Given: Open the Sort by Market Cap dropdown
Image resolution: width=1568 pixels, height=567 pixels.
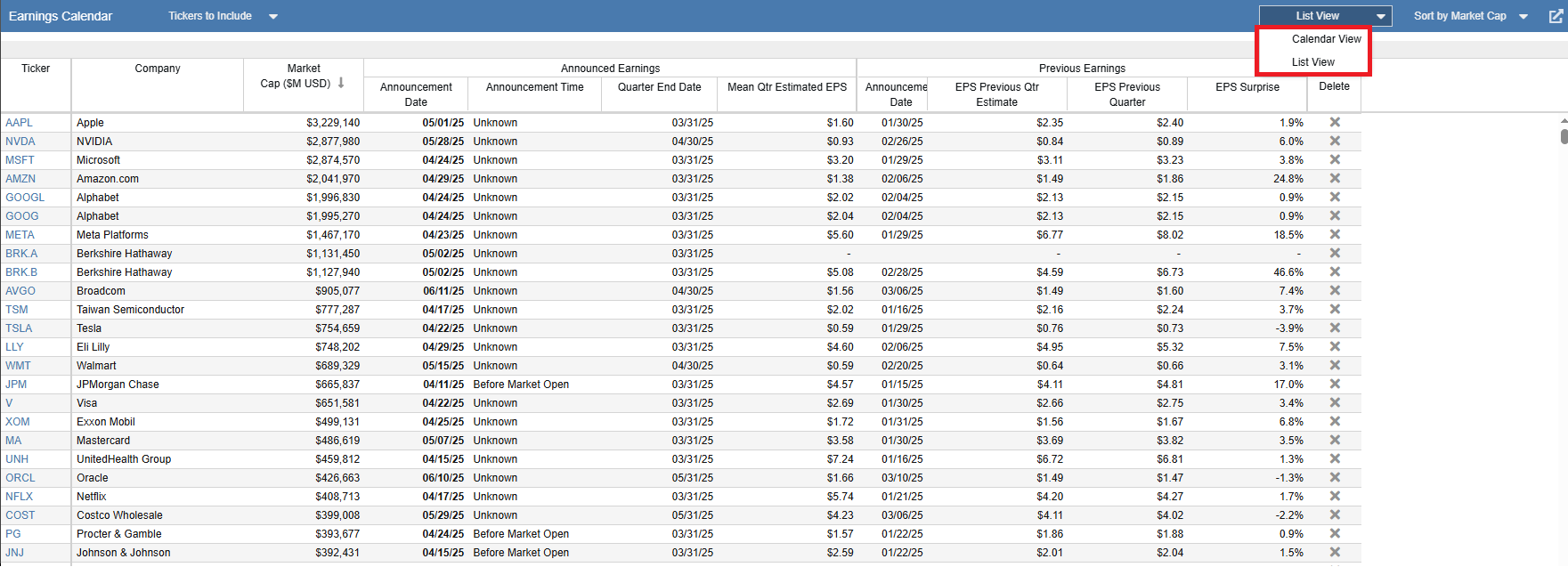Looking at the screenshot, I should (1470, 16).
